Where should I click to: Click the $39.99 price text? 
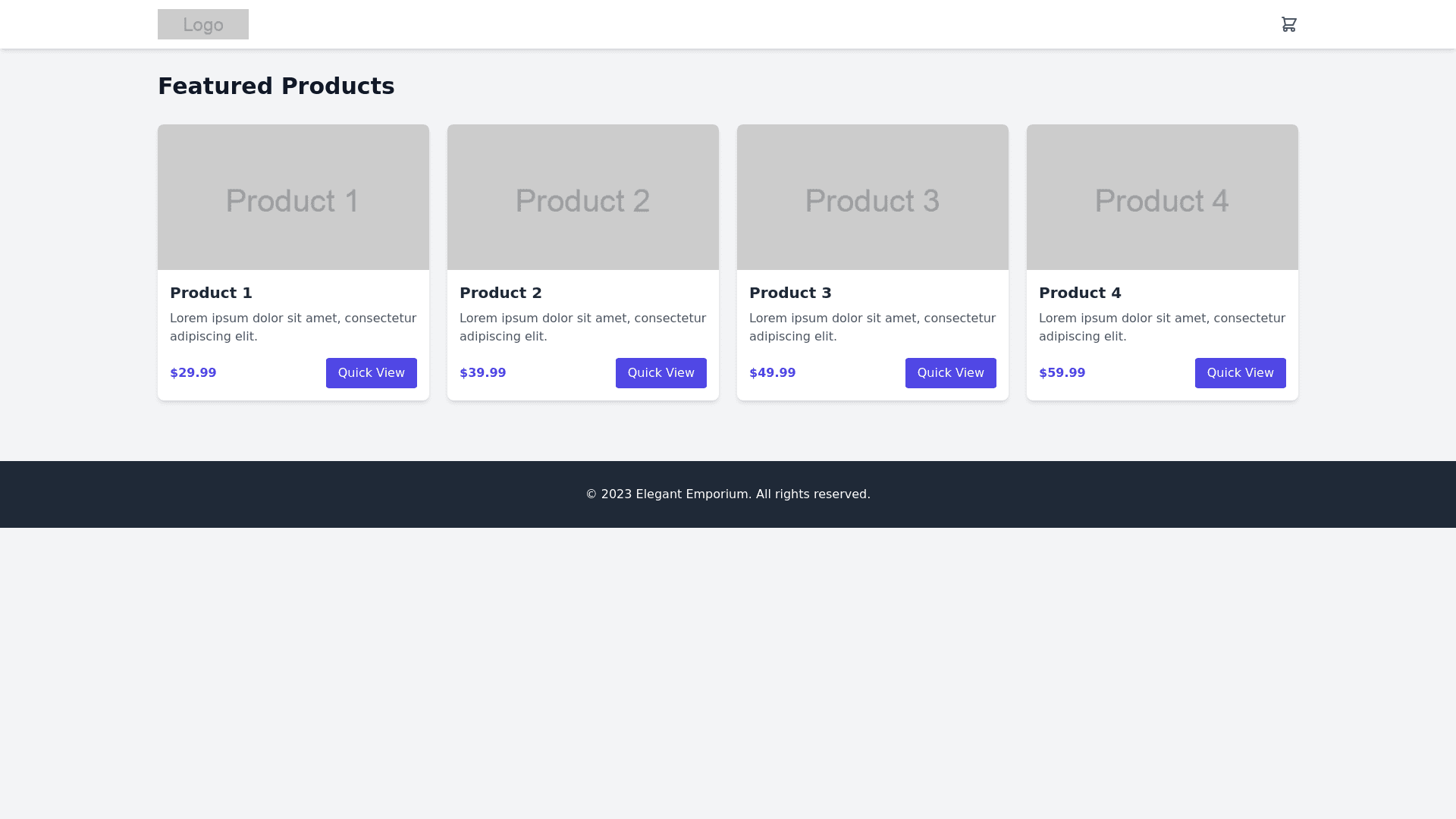point(483,373)
